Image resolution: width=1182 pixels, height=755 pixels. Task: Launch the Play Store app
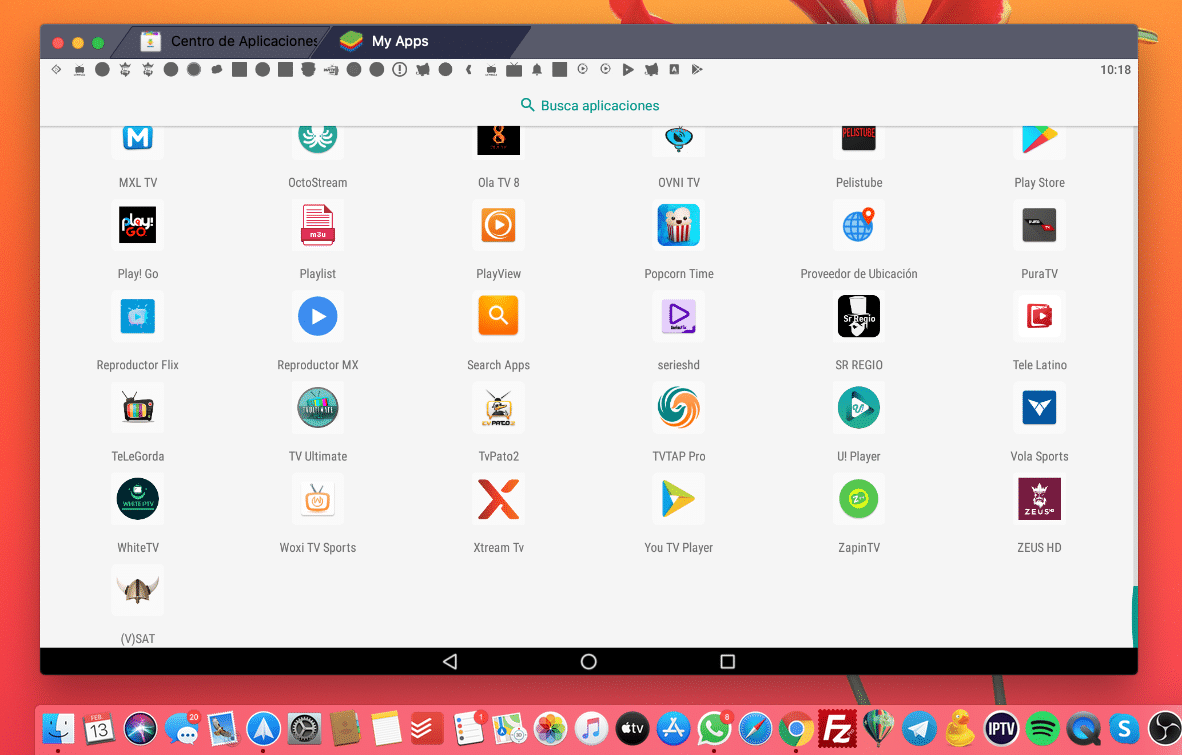pyautogui.click(x=1039, y=141)
